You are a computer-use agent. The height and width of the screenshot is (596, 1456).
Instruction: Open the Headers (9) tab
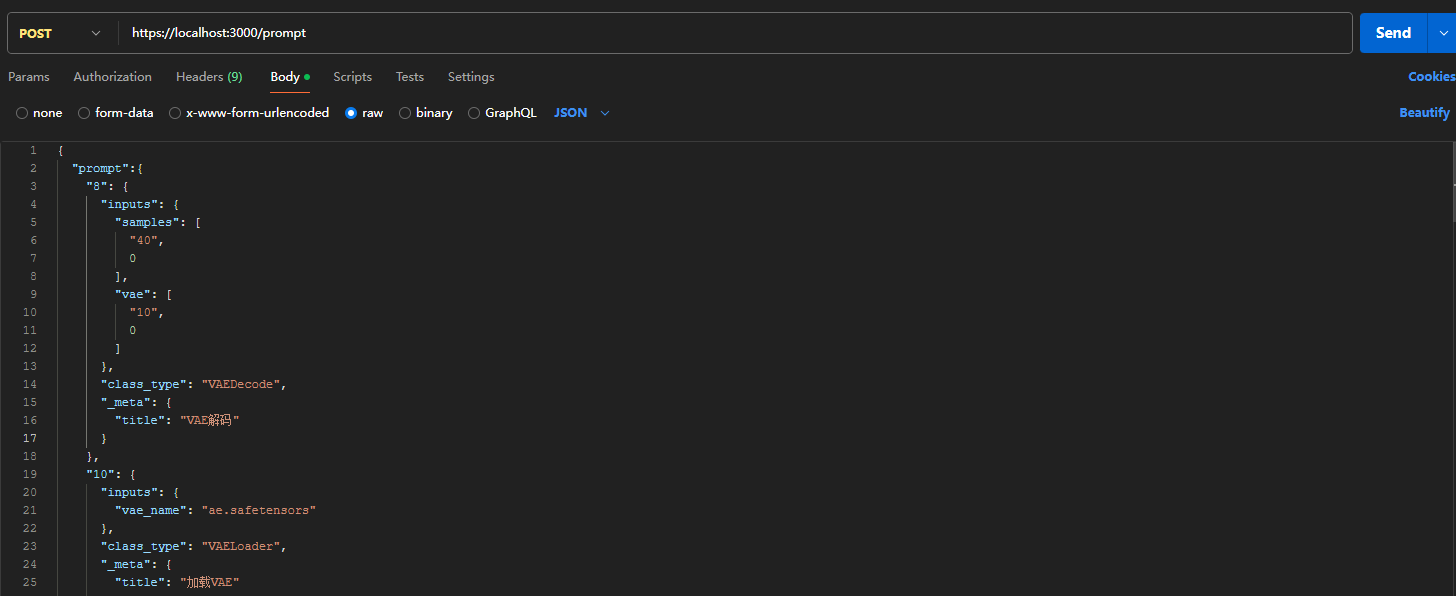point(209,77)
